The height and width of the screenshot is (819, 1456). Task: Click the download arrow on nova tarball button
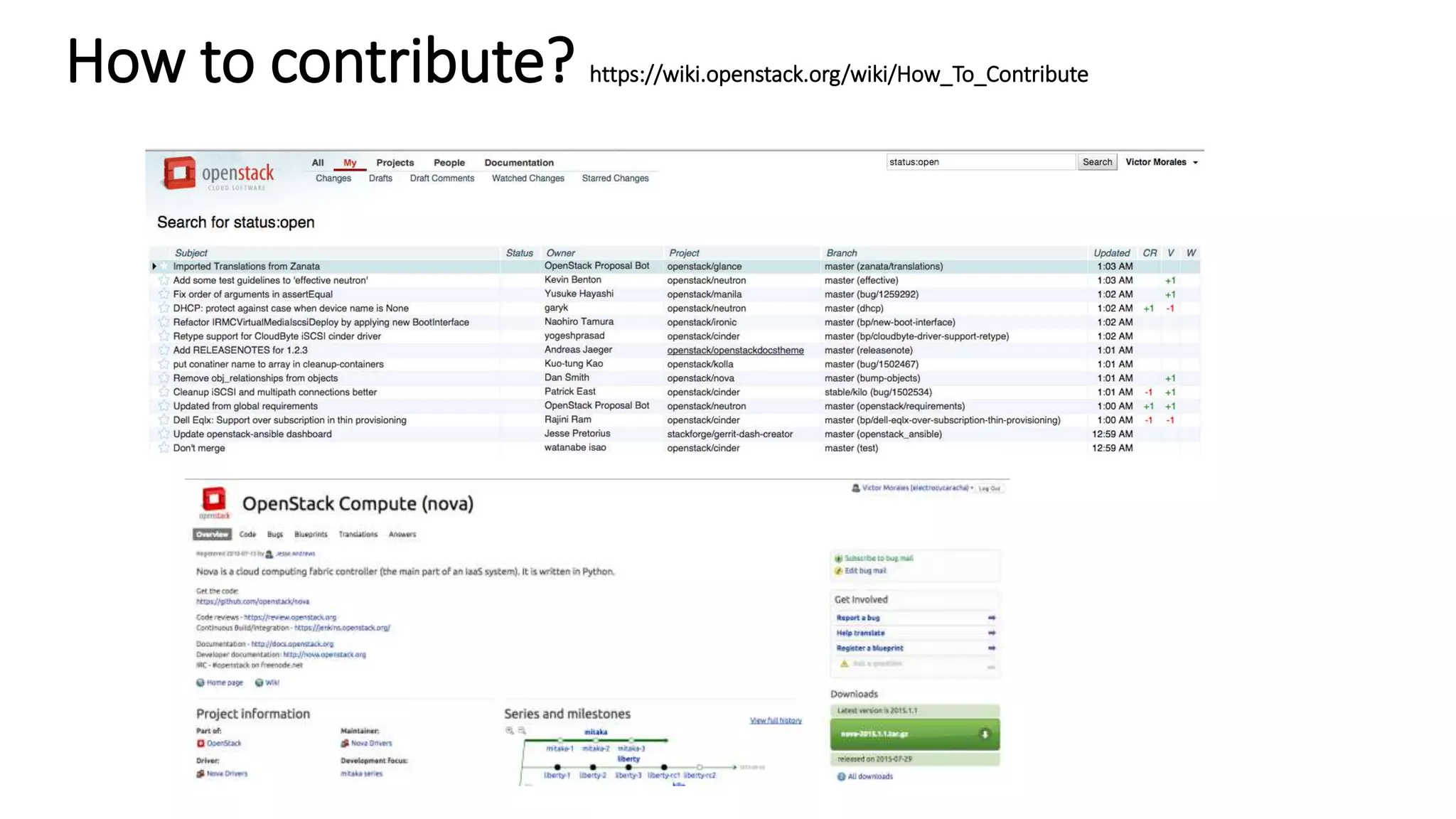[x=985, y=734]
